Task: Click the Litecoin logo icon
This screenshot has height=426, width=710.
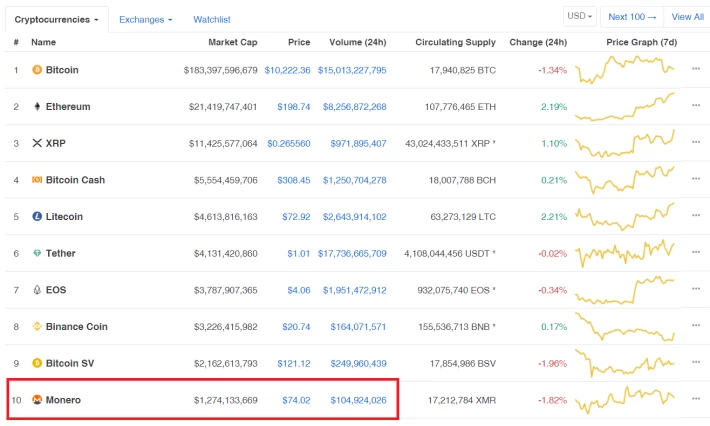Action: [37, 216]
